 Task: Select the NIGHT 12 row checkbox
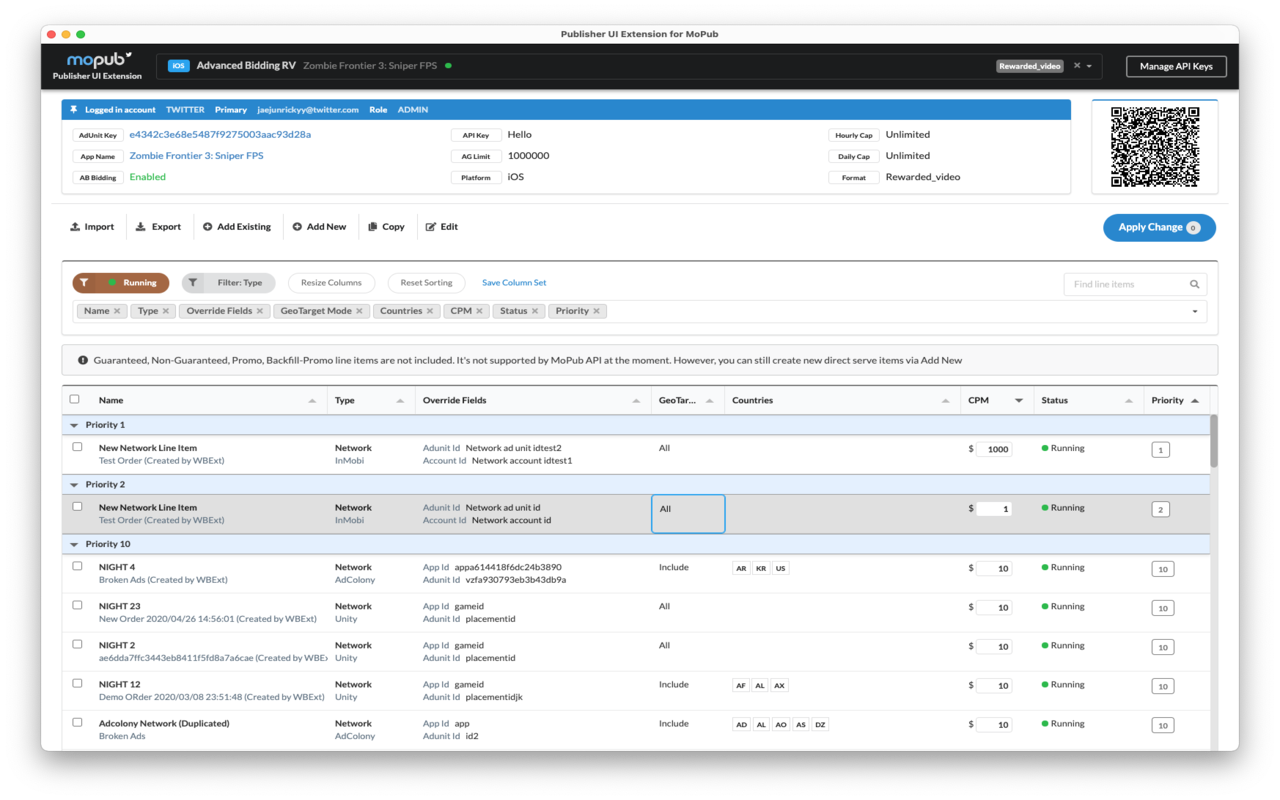[77, 683]
